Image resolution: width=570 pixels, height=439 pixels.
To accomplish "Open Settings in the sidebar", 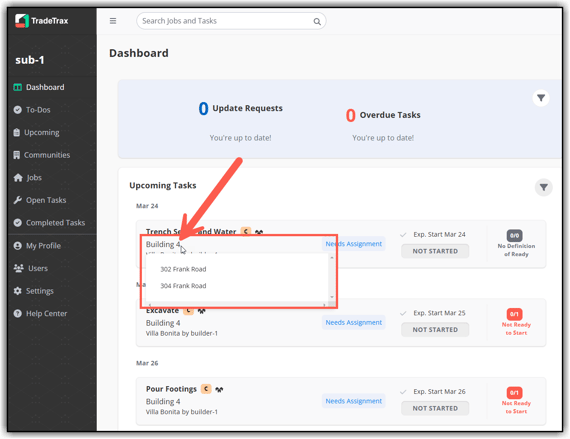I will [x=52, y=291].
